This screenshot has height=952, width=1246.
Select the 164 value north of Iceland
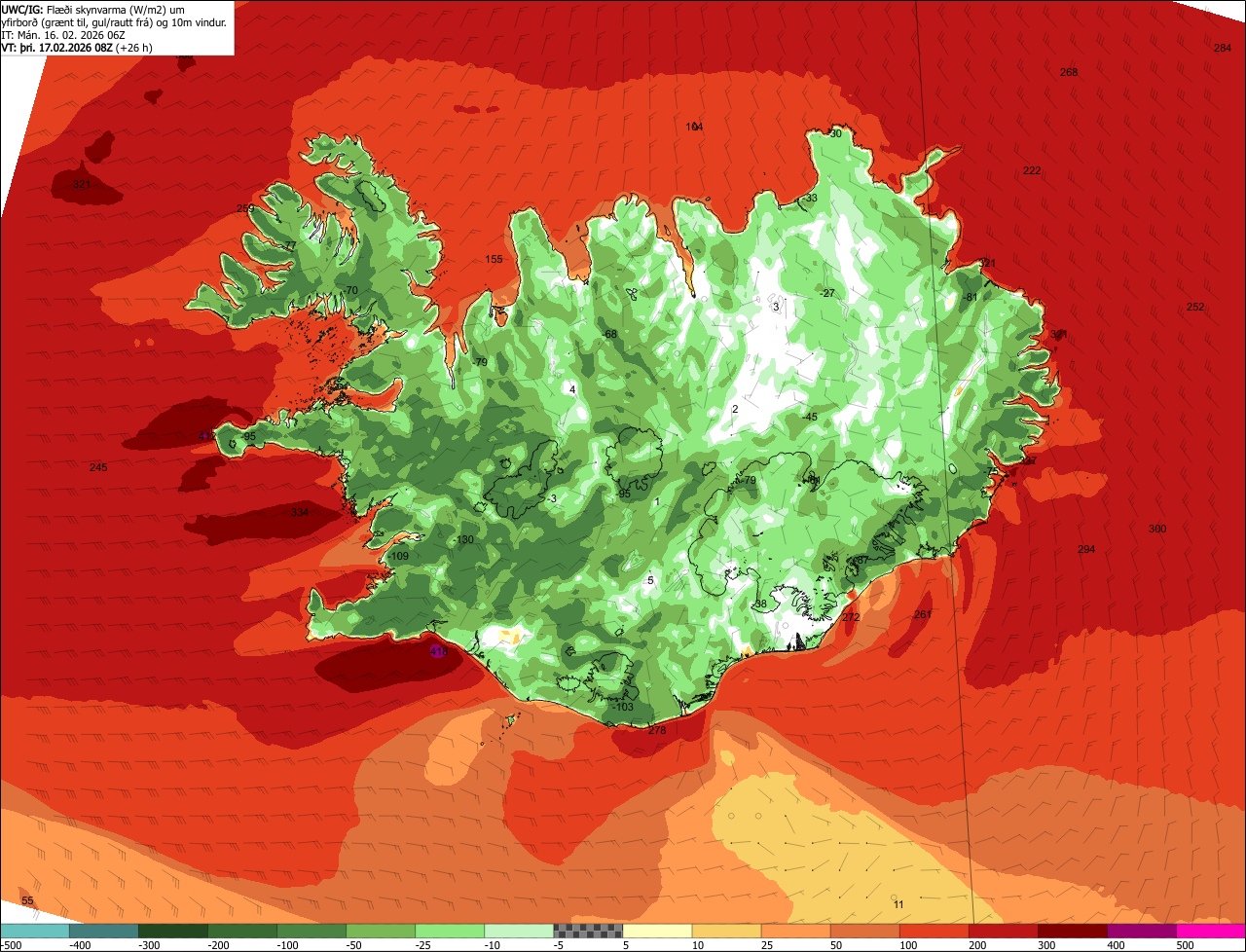694,127
